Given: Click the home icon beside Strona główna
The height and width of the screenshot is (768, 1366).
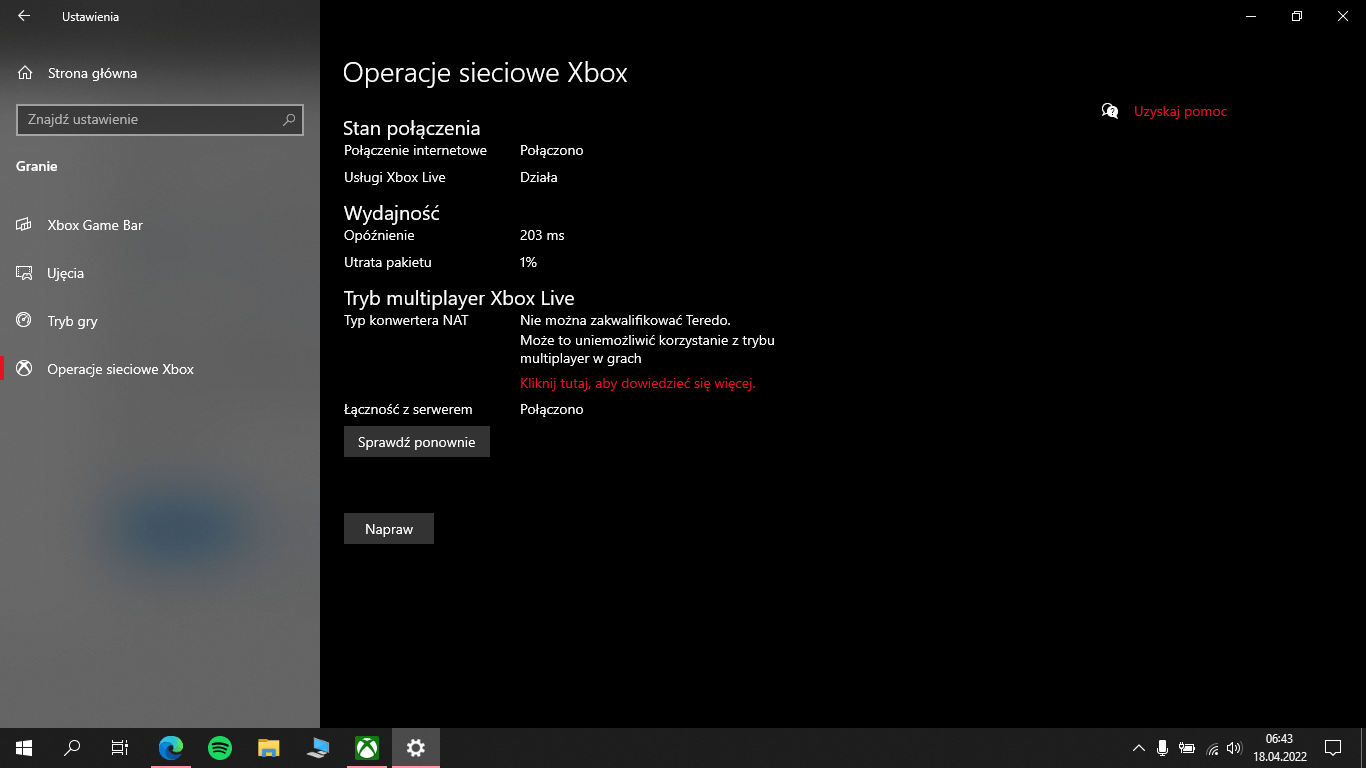Looking at the screenshot, I should (x=24, y=73).
